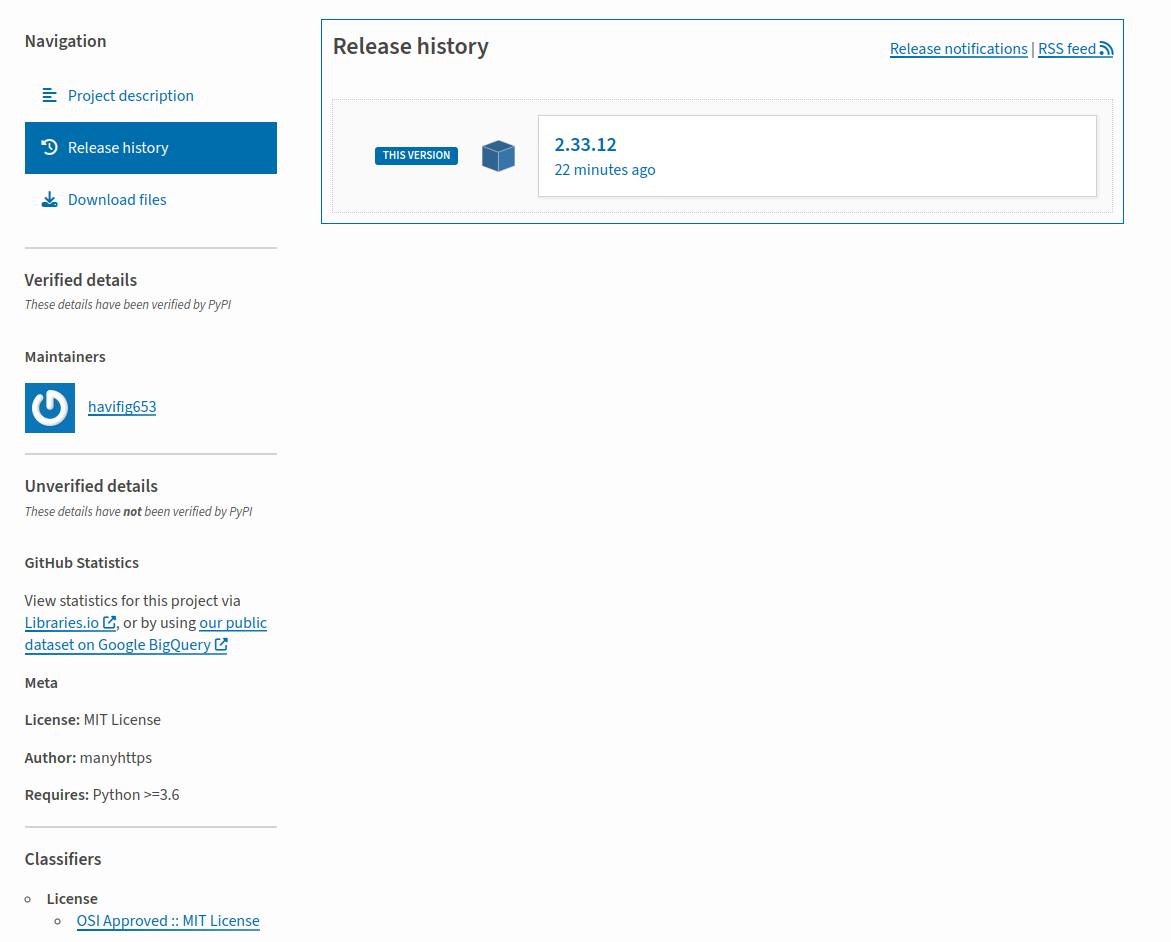
Task: Select the Release history navigation tab
Action: point(150,148)
